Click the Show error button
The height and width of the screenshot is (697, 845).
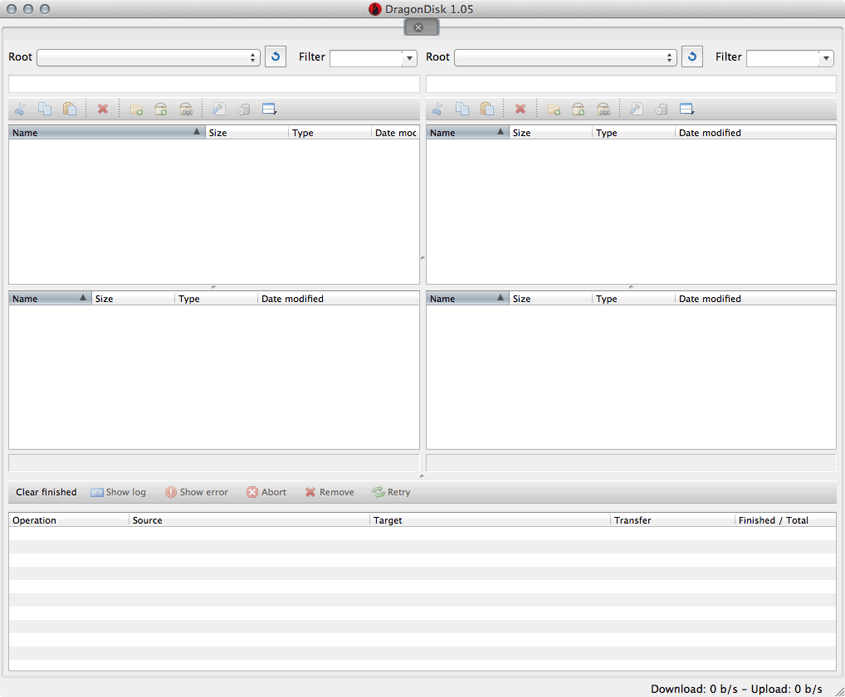(x=196, y=492)
